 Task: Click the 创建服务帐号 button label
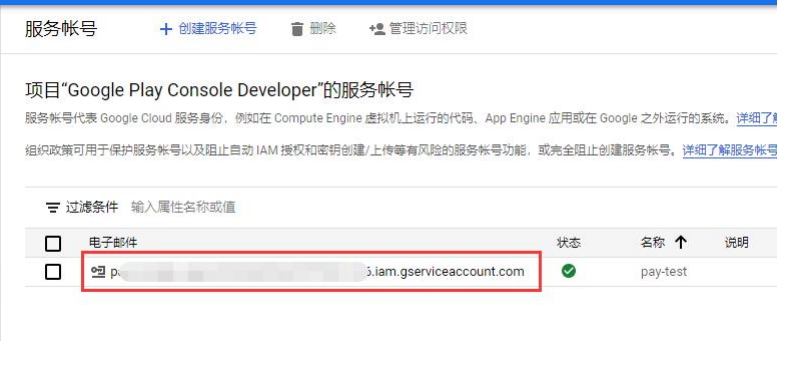click(x=217, y=28)
